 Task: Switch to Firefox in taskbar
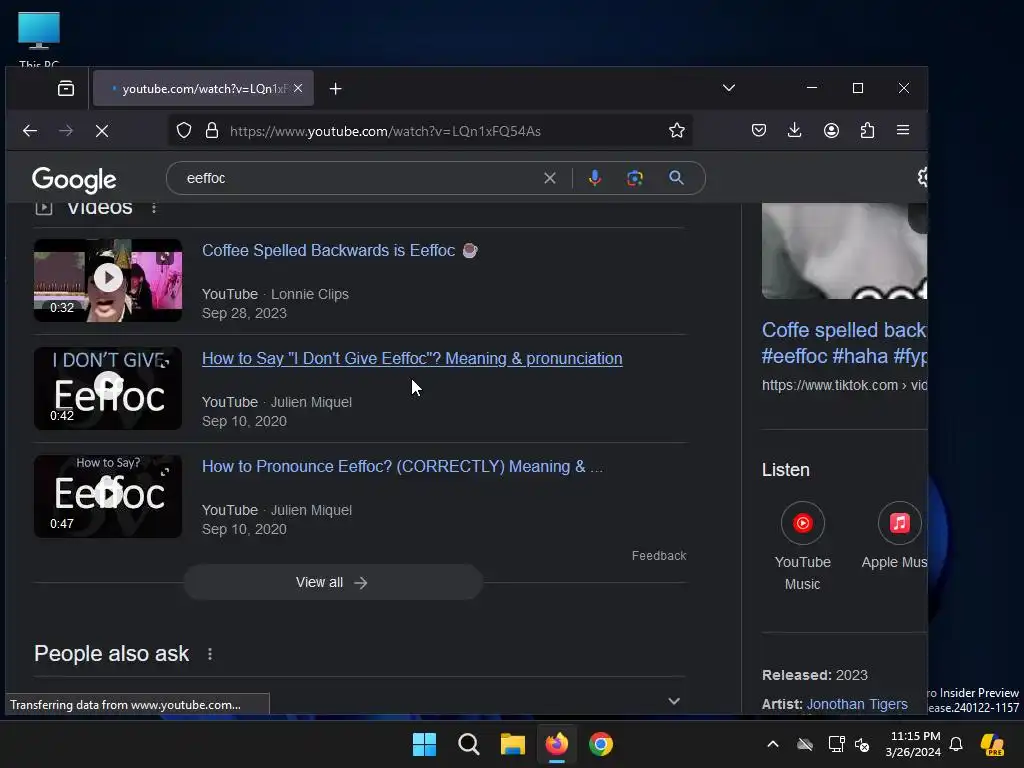[556, 744]
